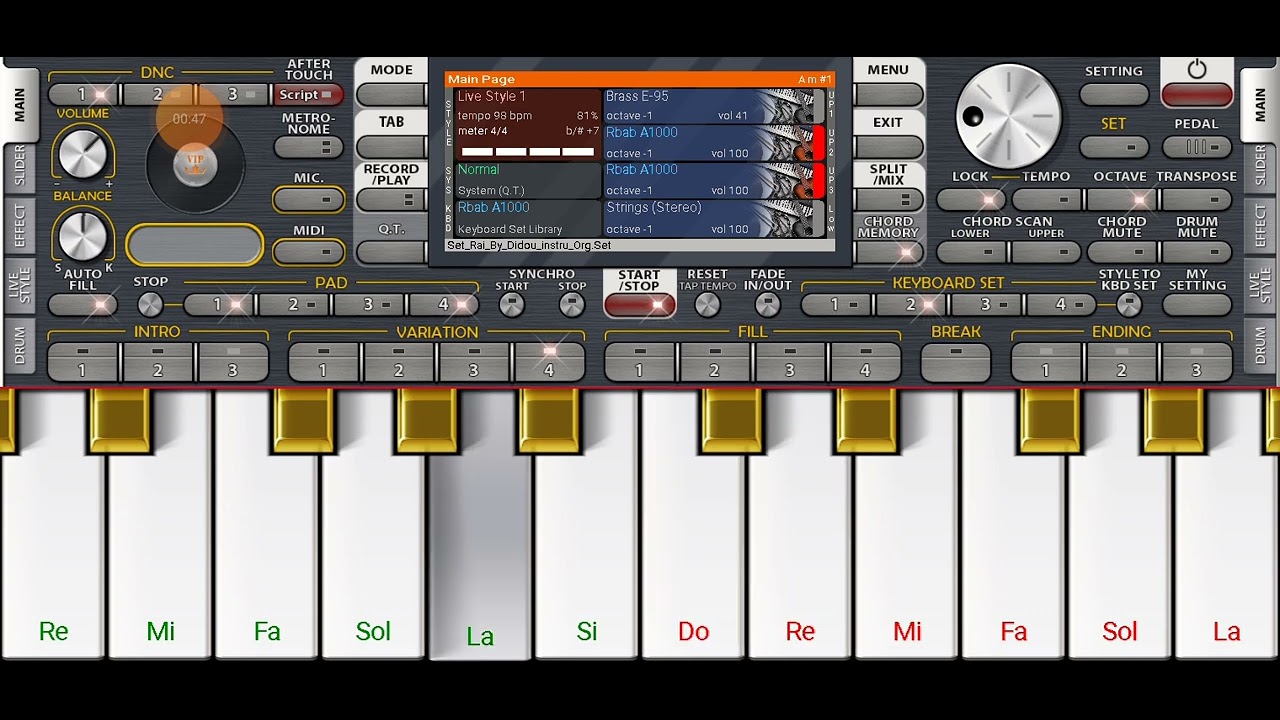The image size is (1280, 720).
Task: Toggle DNC button 2
Action: (x=159, y=95)
